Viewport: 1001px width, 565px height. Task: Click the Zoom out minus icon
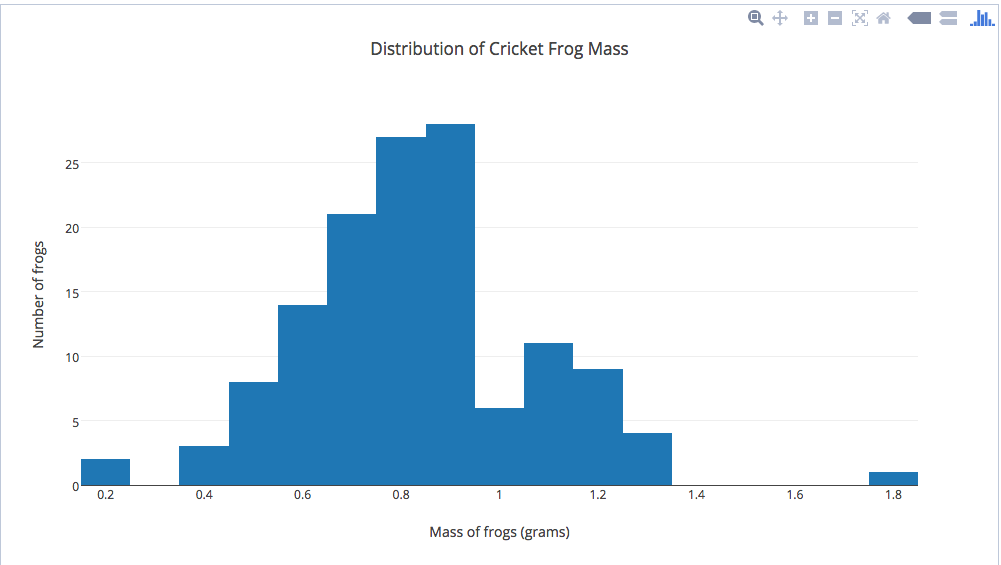(x=835, y=18)
